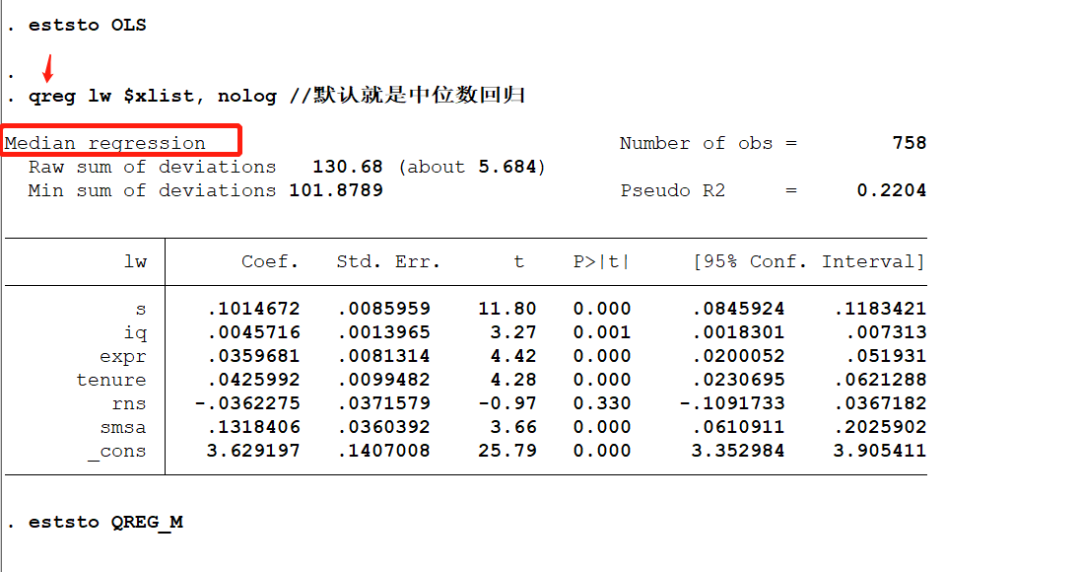Click the iq coefficient .0045716
This screenshot has height=572, width=1080.
point(253,333)
